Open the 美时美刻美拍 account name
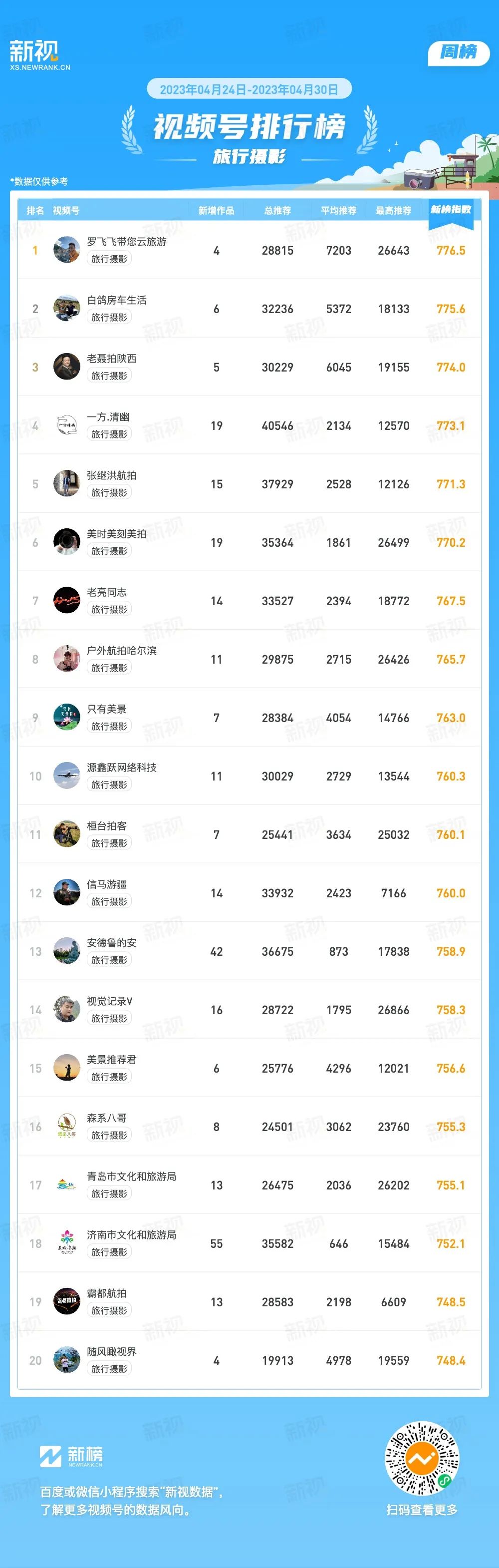The height and width of the screenshot is (1568, 499). tap(116, 534)
